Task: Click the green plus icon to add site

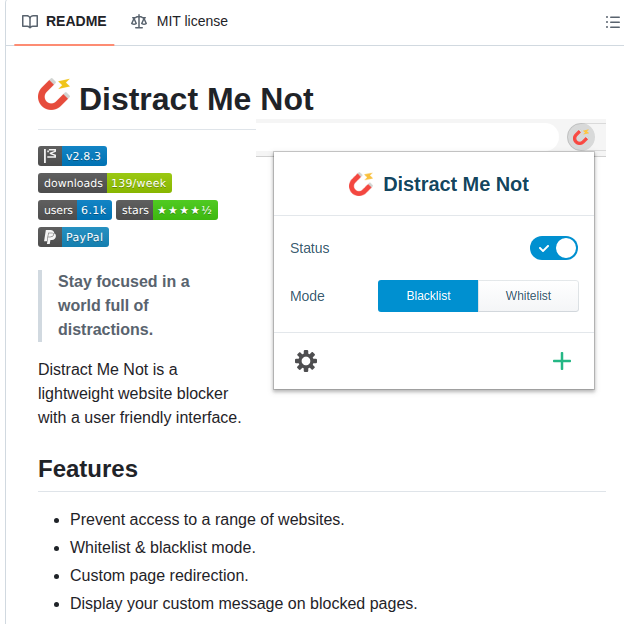Action: coord(562,361)
